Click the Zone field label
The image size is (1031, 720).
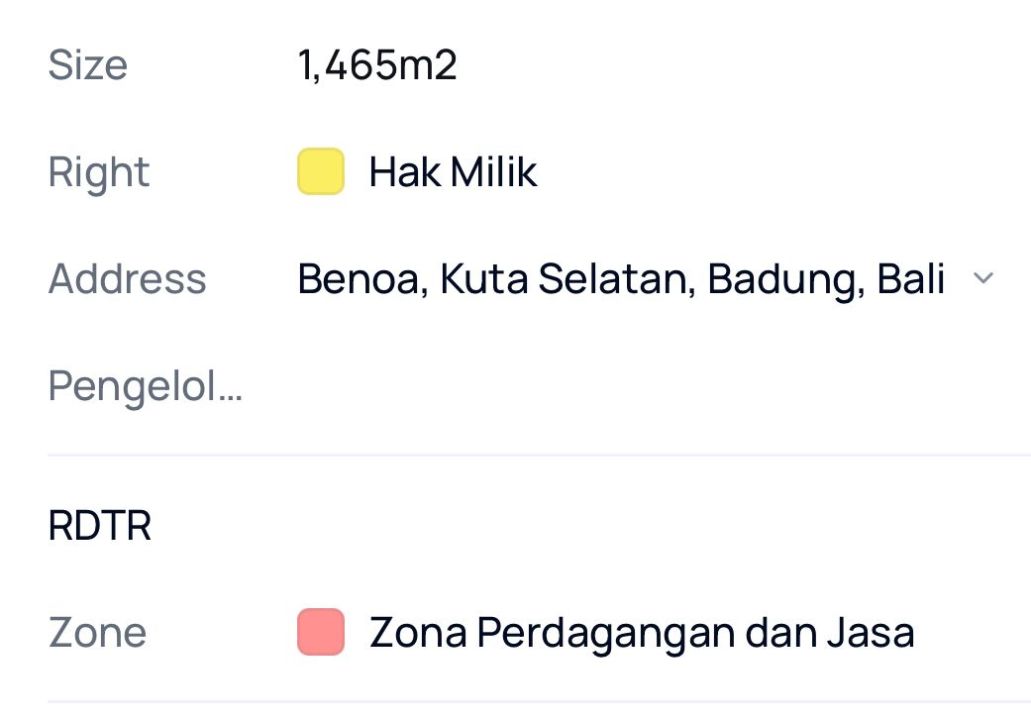[x=97, y=633]
